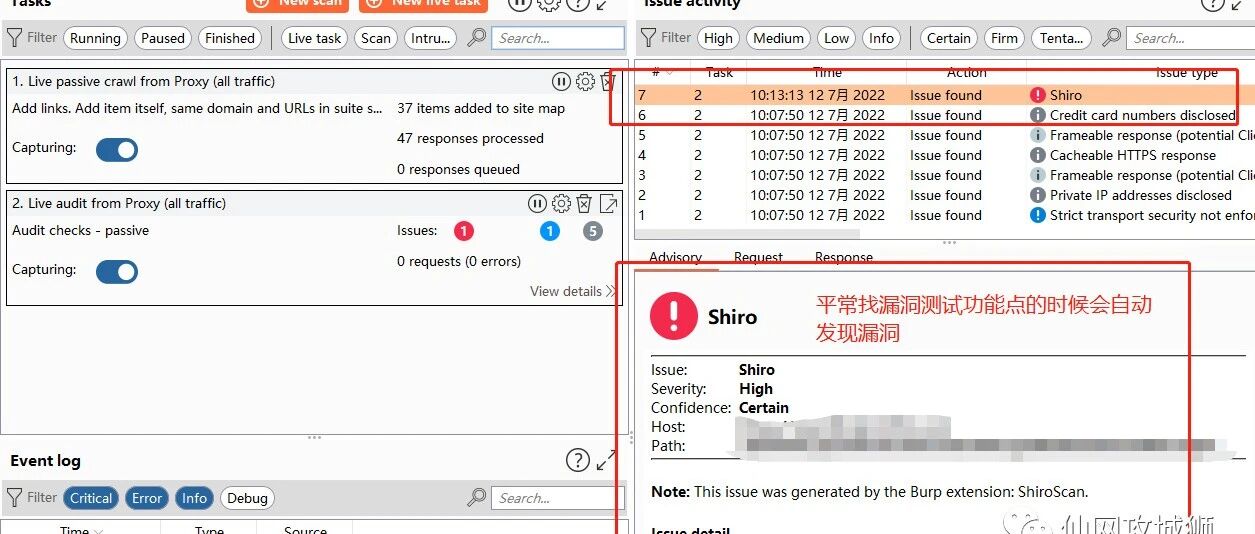Pause the Live audit from Proxy task
The height and width of the screenshot is (534, 1255).
[538, 204]
